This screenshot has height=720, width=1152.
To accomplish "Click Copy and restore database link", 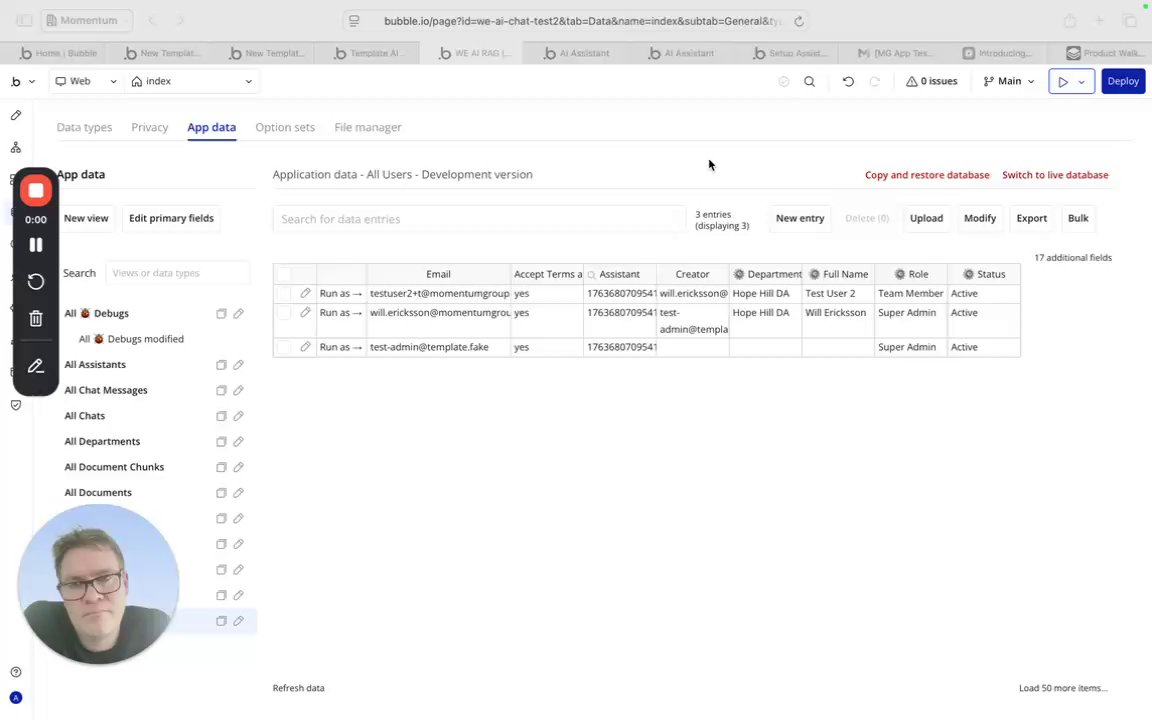I will click(926, 175).
